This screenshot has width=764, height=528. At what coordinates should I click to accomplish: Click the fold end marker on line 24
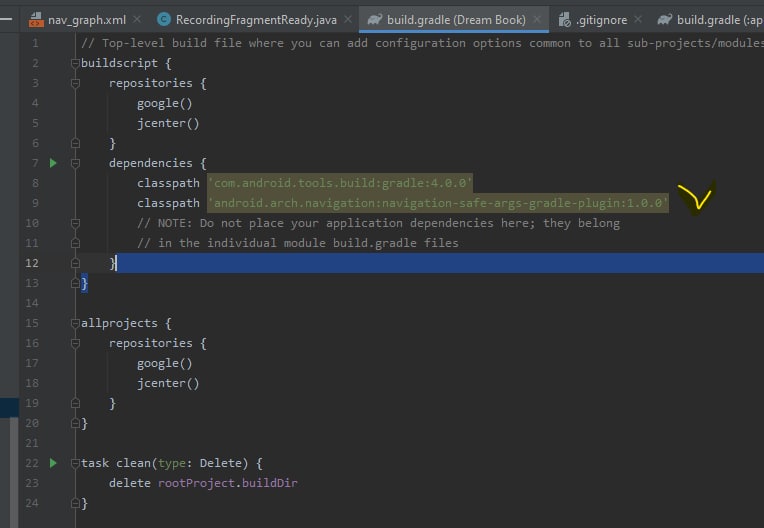click(75, 503)
